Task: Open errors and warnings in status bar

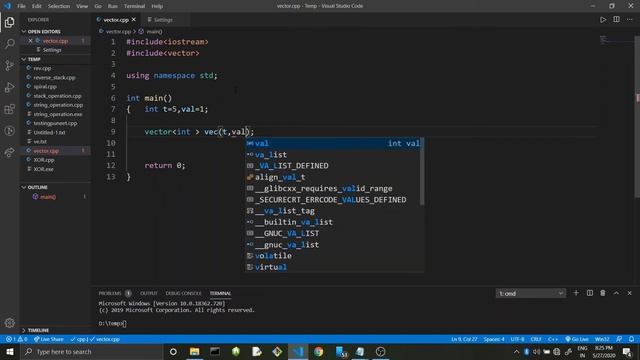Action: coord(16,339)
